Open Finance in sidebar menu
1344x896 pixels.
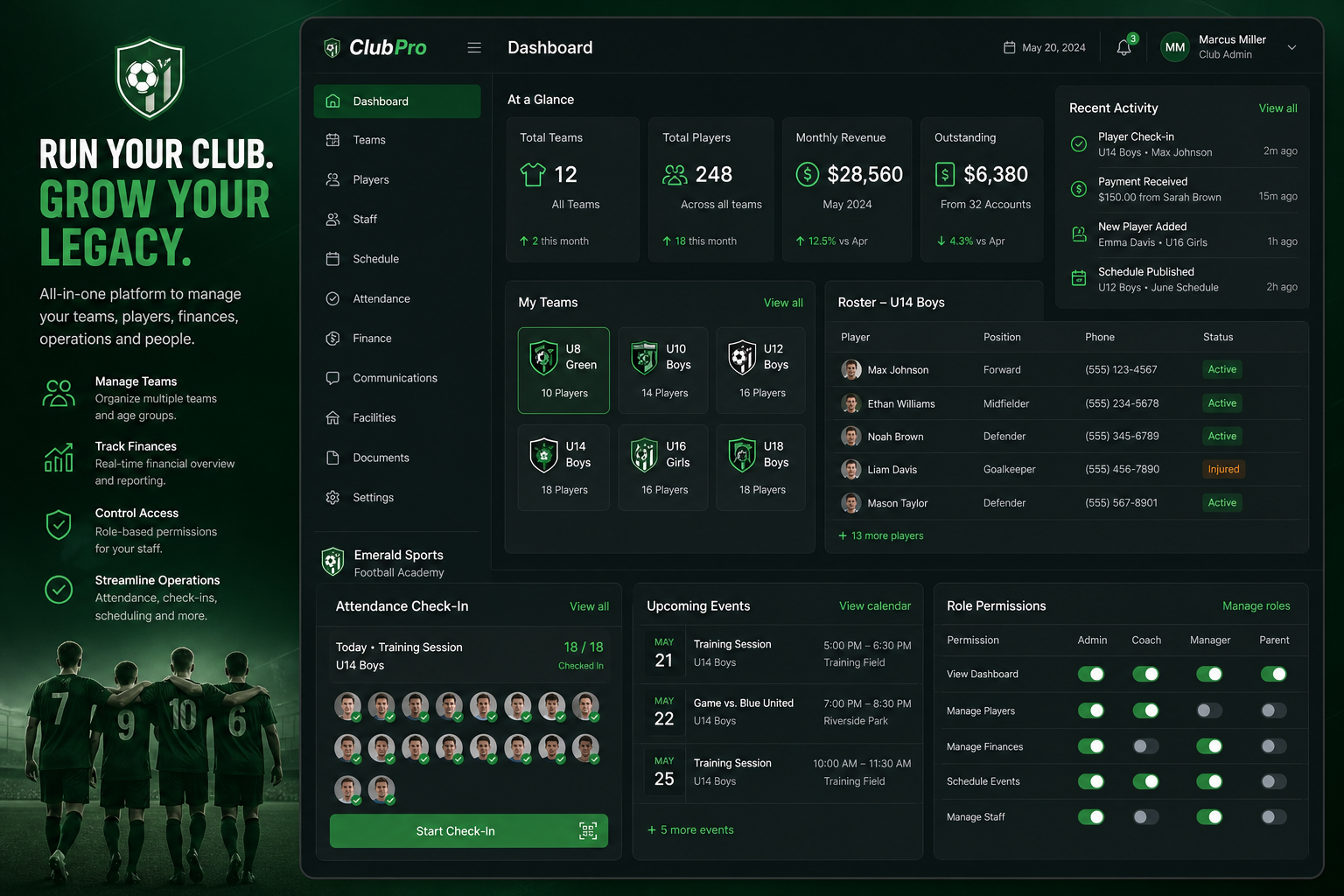(x=397, y=339)
